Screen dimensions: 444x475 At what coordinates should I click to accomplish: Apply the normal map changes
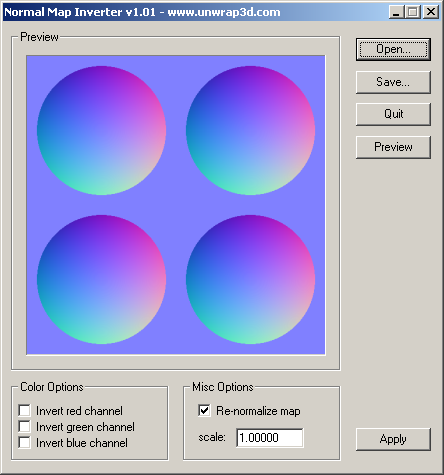click(x=393, y=439)
